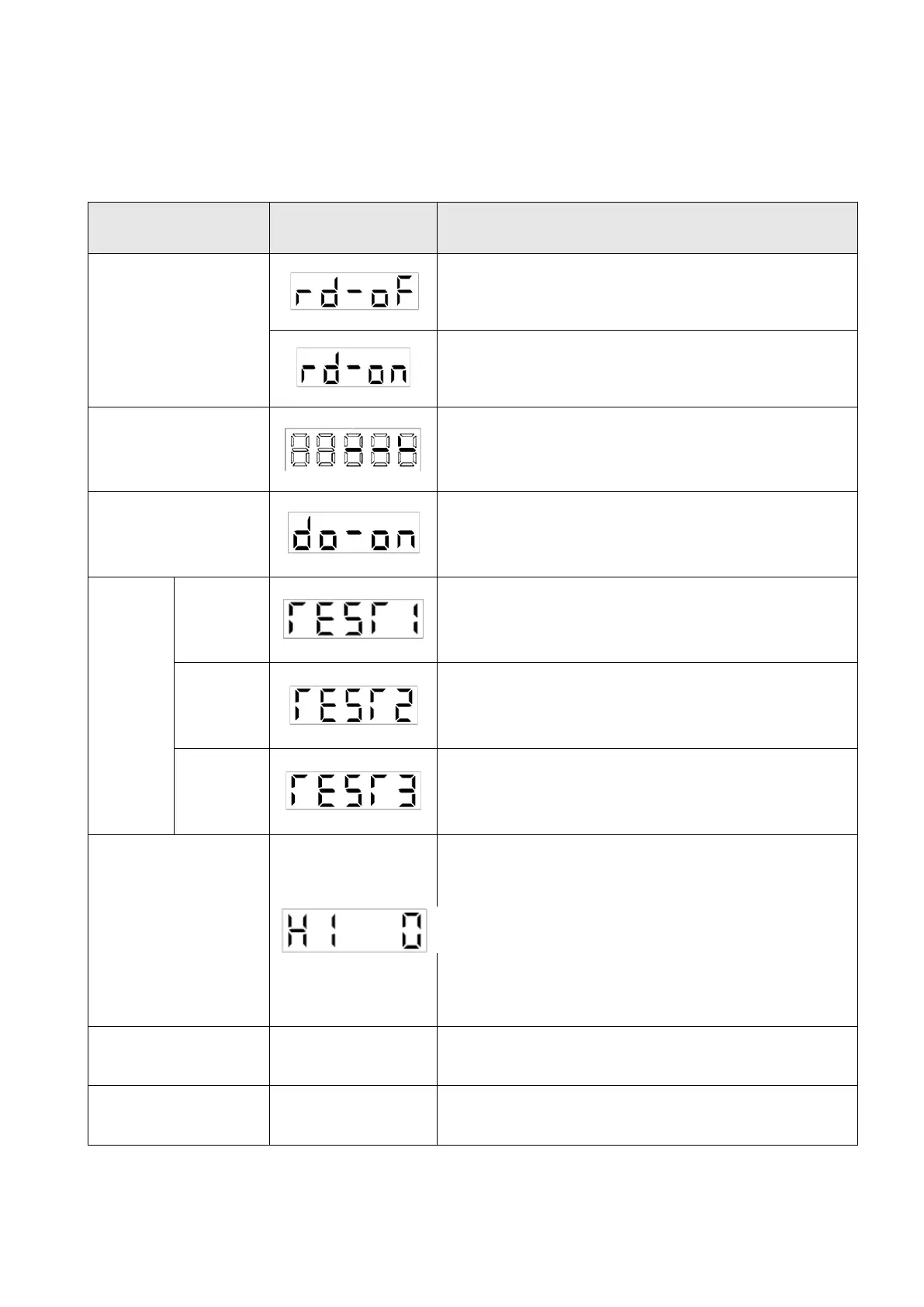Screen dimensions: 924x1307
Task: Select the do-on display image
Action: click(354, 533)
